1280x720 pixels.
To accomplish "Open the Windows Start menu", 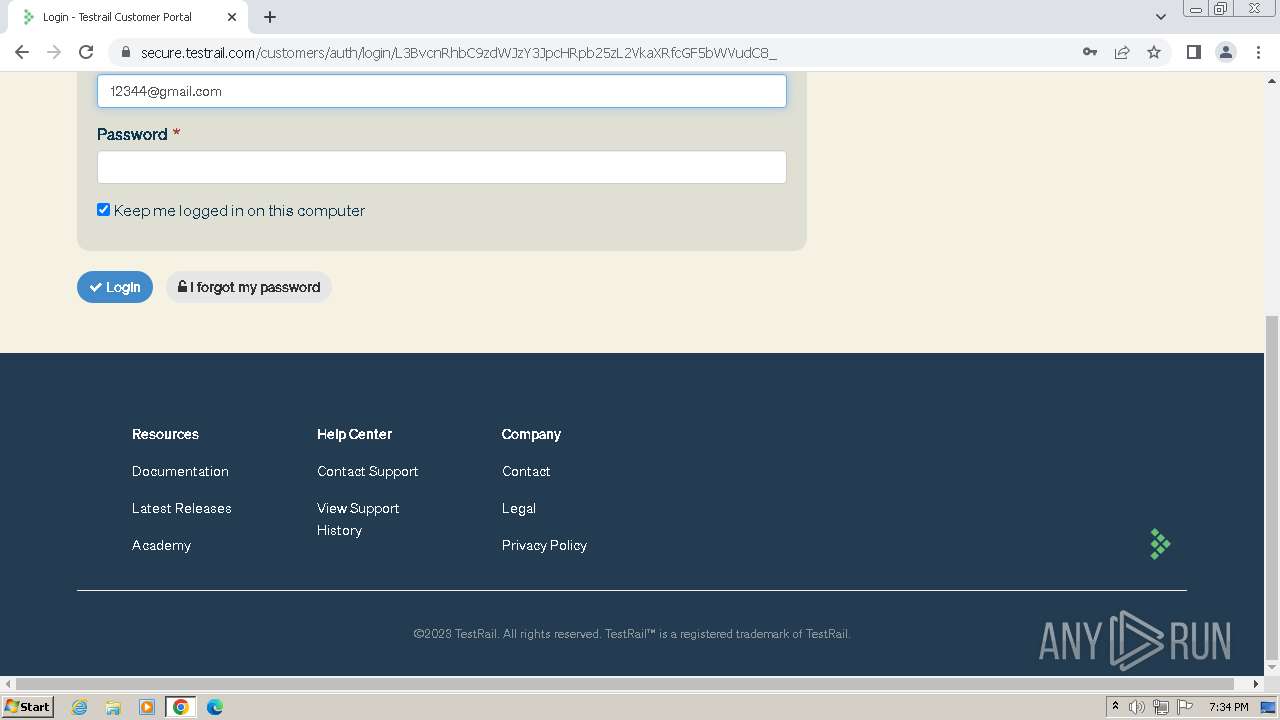I will click(27, 706).
